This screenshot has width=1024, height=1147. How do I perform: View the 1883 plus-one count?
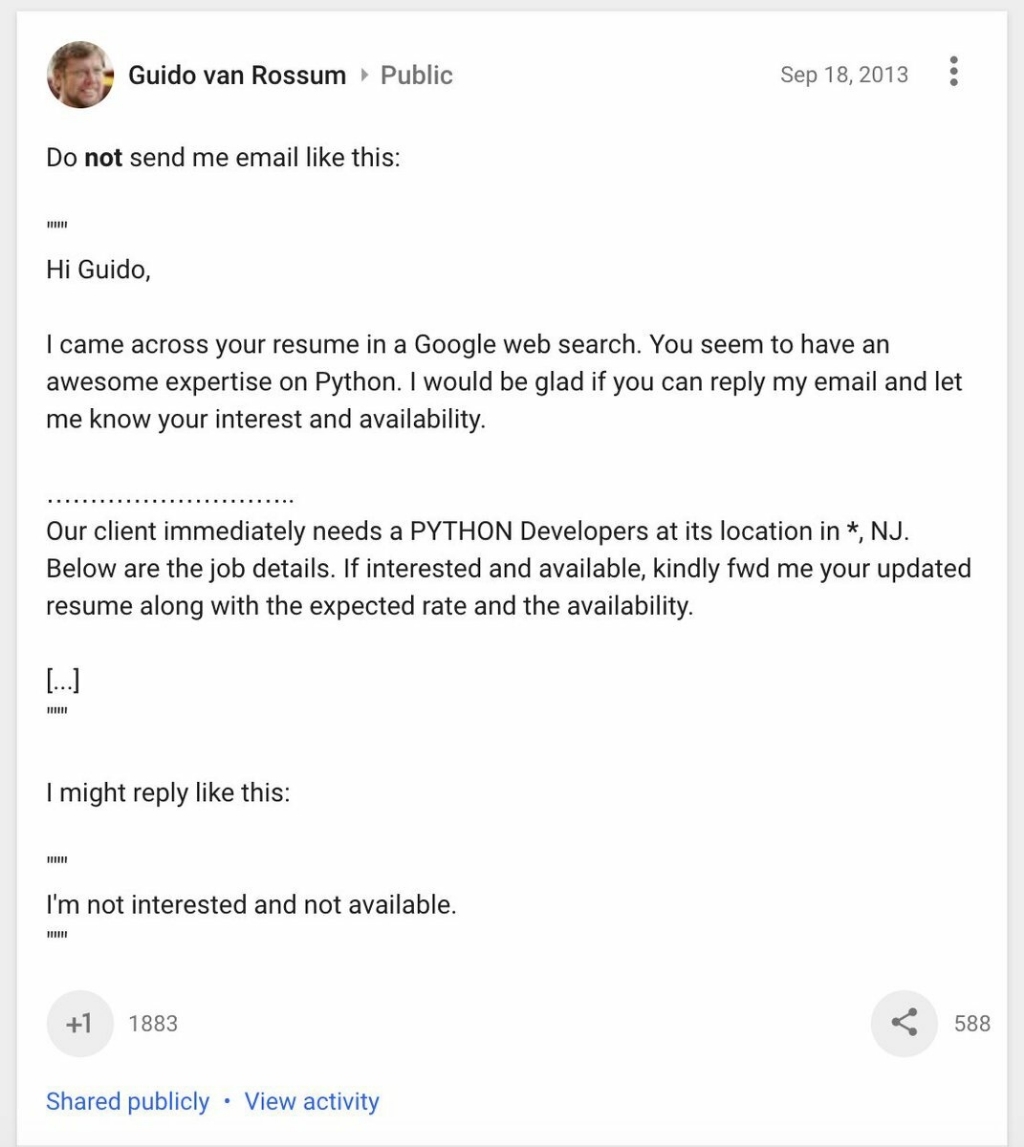153,1023
